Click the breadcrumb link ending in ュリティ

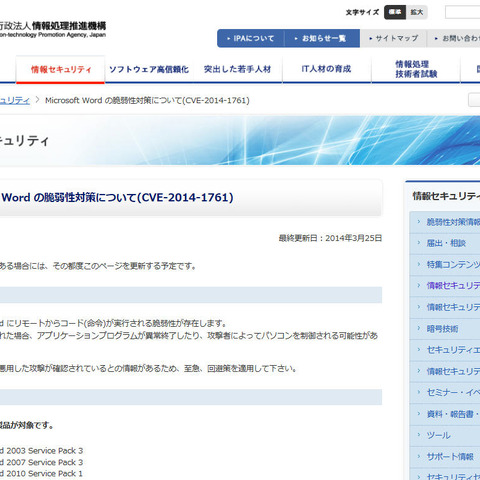click(x=15, y=100)
